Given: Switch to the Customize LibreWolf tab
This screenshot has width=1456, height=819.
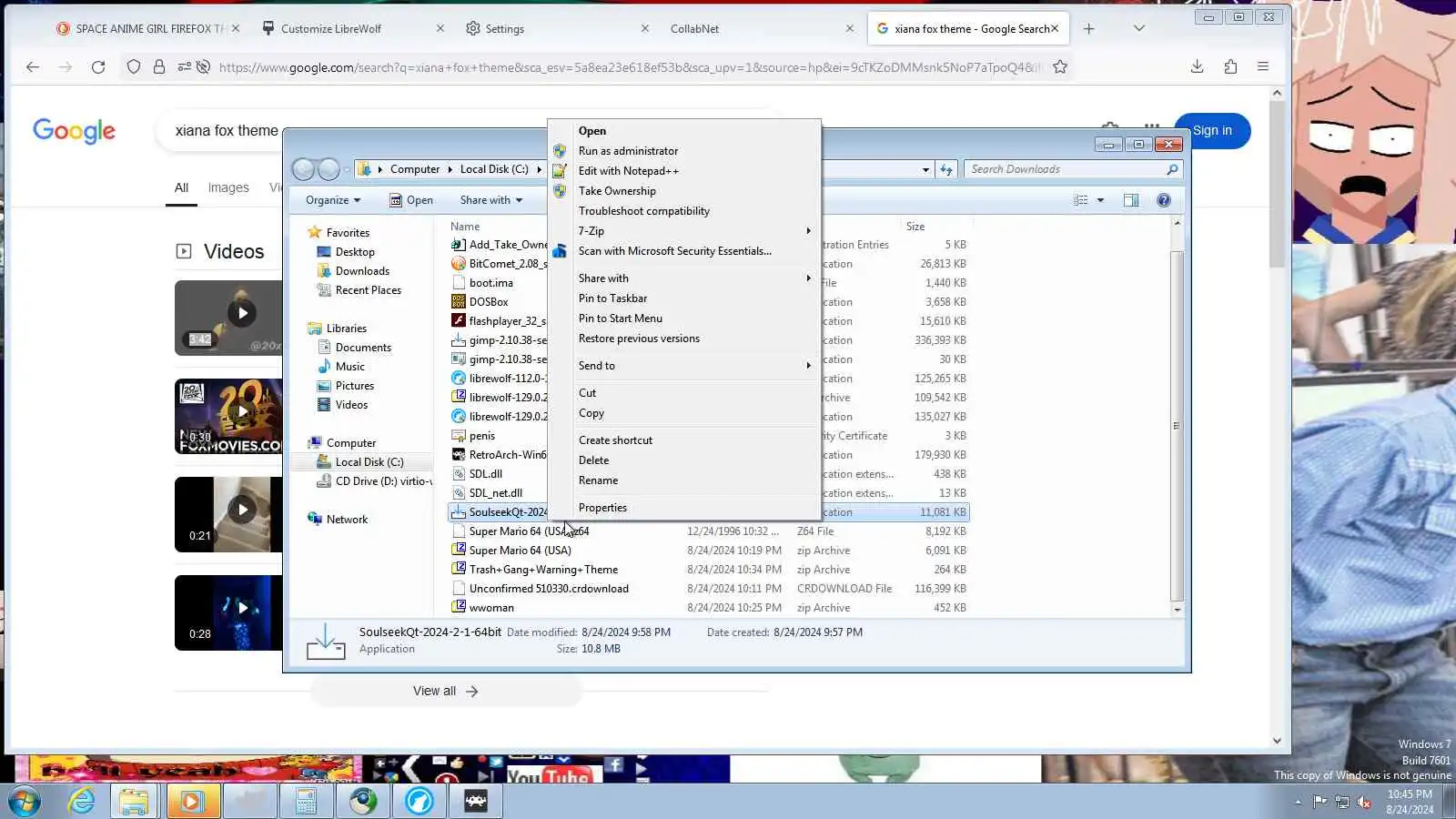Looking at the screenshot, I should pyautogui.click(x=353, y=28).
